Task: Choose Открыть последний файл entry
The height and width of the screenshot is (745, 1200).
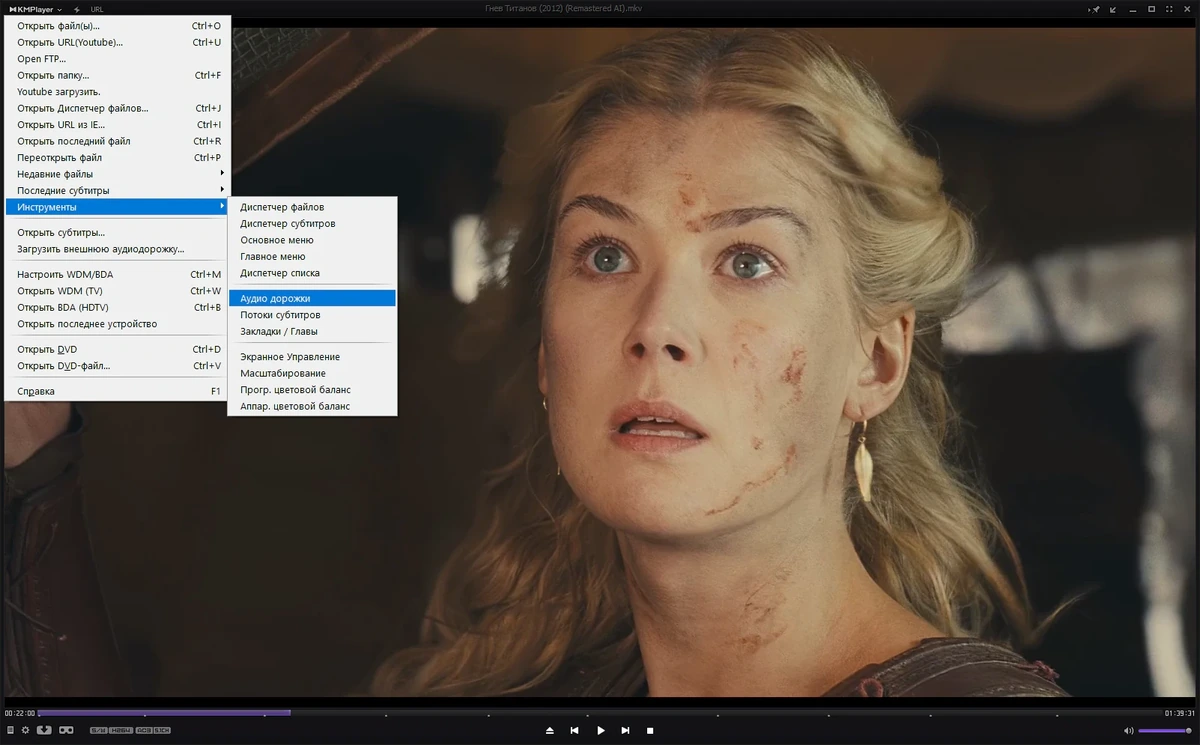Action: point(118,141)
